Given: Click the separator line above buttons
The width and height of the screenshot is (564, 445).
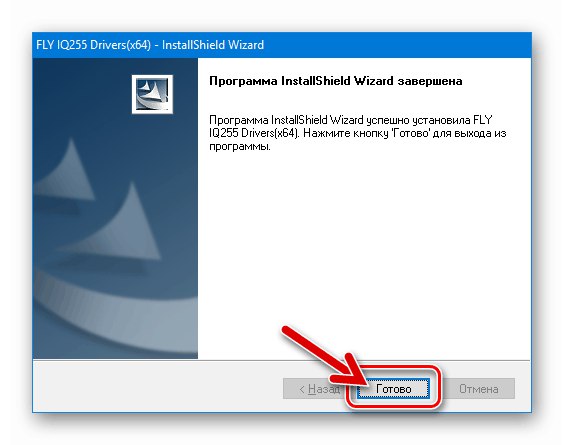Looking at the screenshot, I should tap(281, 360).
